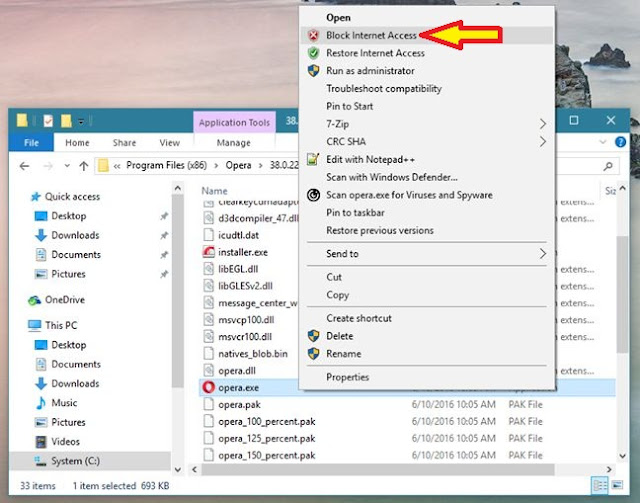Viewport: 640px width, 503px height.
Task: Select the msvcp100.dll file
Action: point(246,320)
